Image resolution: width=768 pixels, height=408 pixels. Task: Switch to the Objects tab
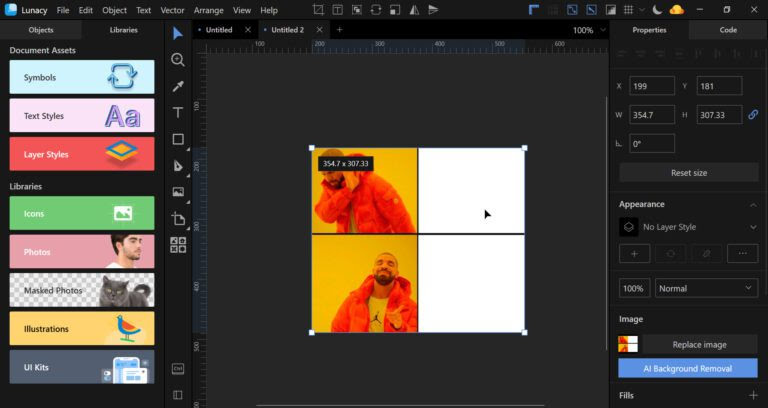tap(41, 30)
